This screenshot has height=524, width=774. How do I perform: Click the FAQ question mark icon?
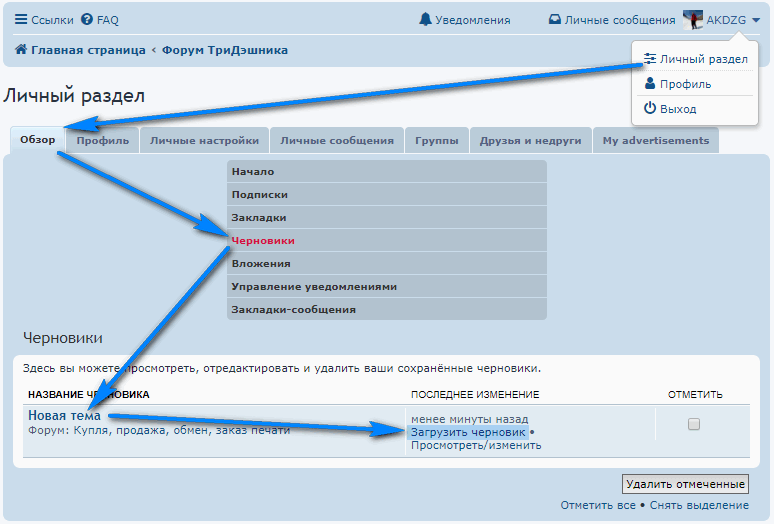tap(87, 20)
